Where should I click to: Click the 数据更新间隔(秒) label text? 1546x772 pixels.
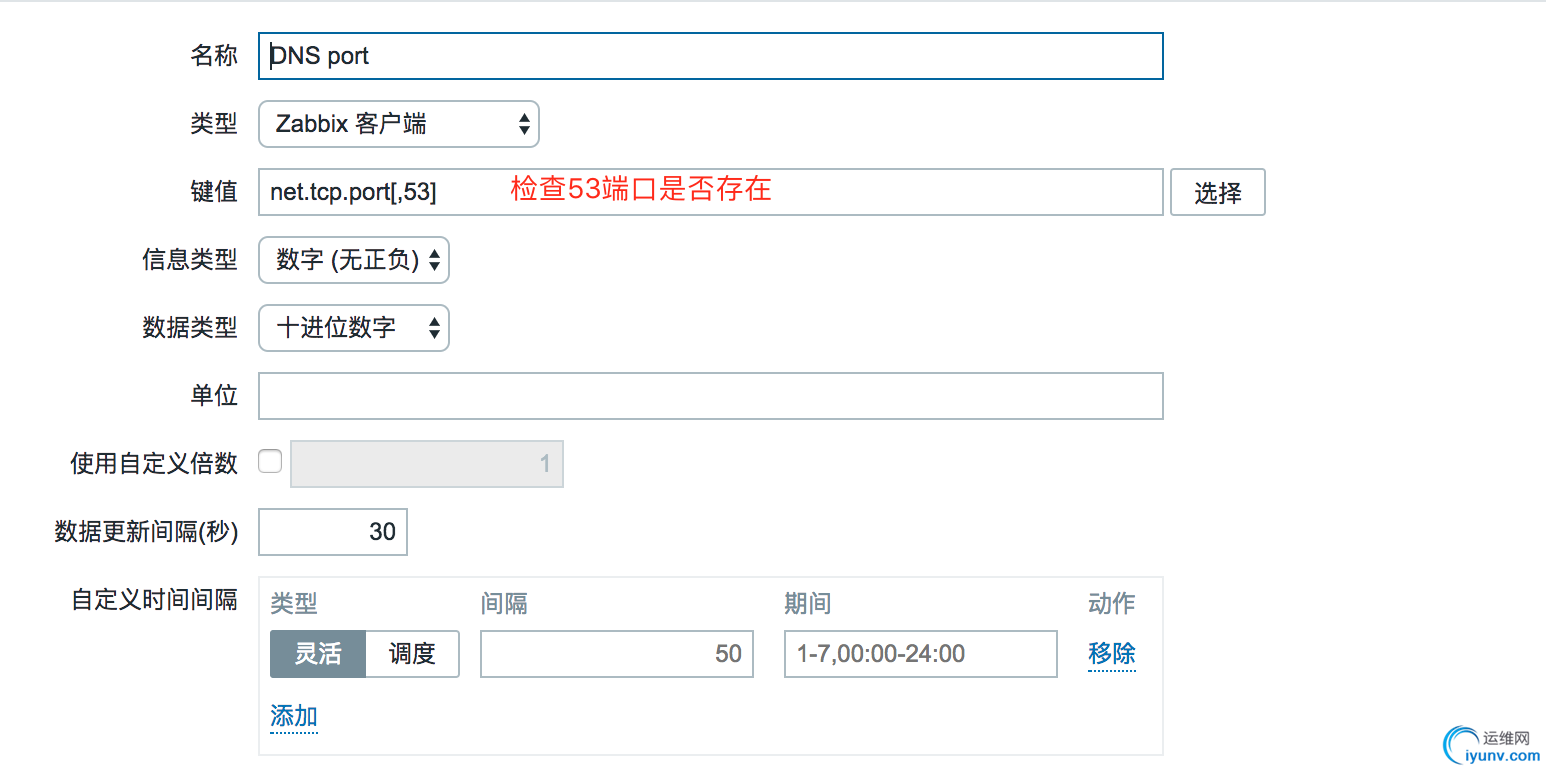pos(146,532)
